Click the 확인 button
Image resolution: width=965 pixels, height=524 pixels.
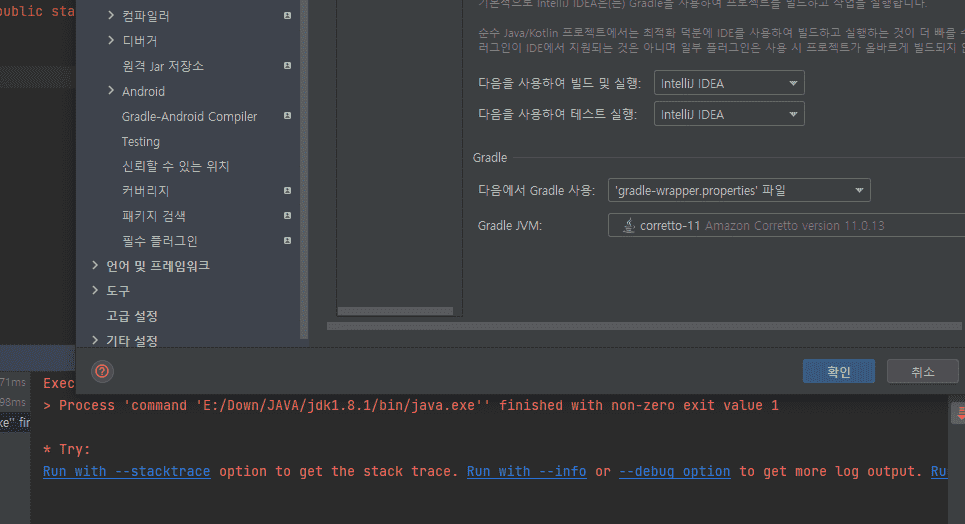pos(838,371)
